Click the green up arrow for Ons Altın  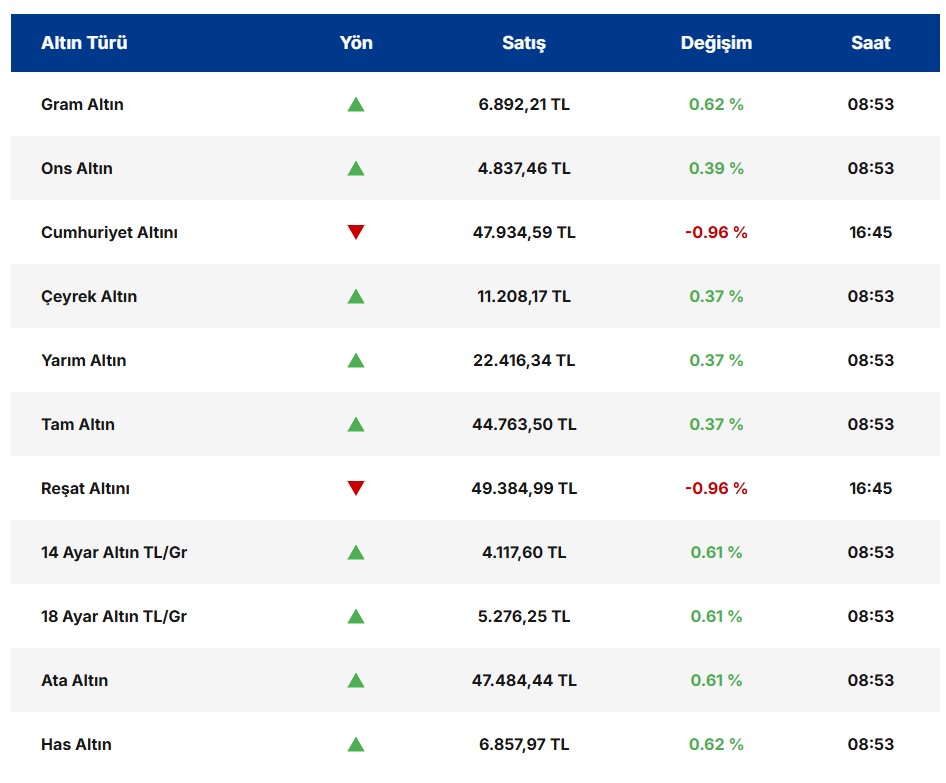(x=356, y=168)
